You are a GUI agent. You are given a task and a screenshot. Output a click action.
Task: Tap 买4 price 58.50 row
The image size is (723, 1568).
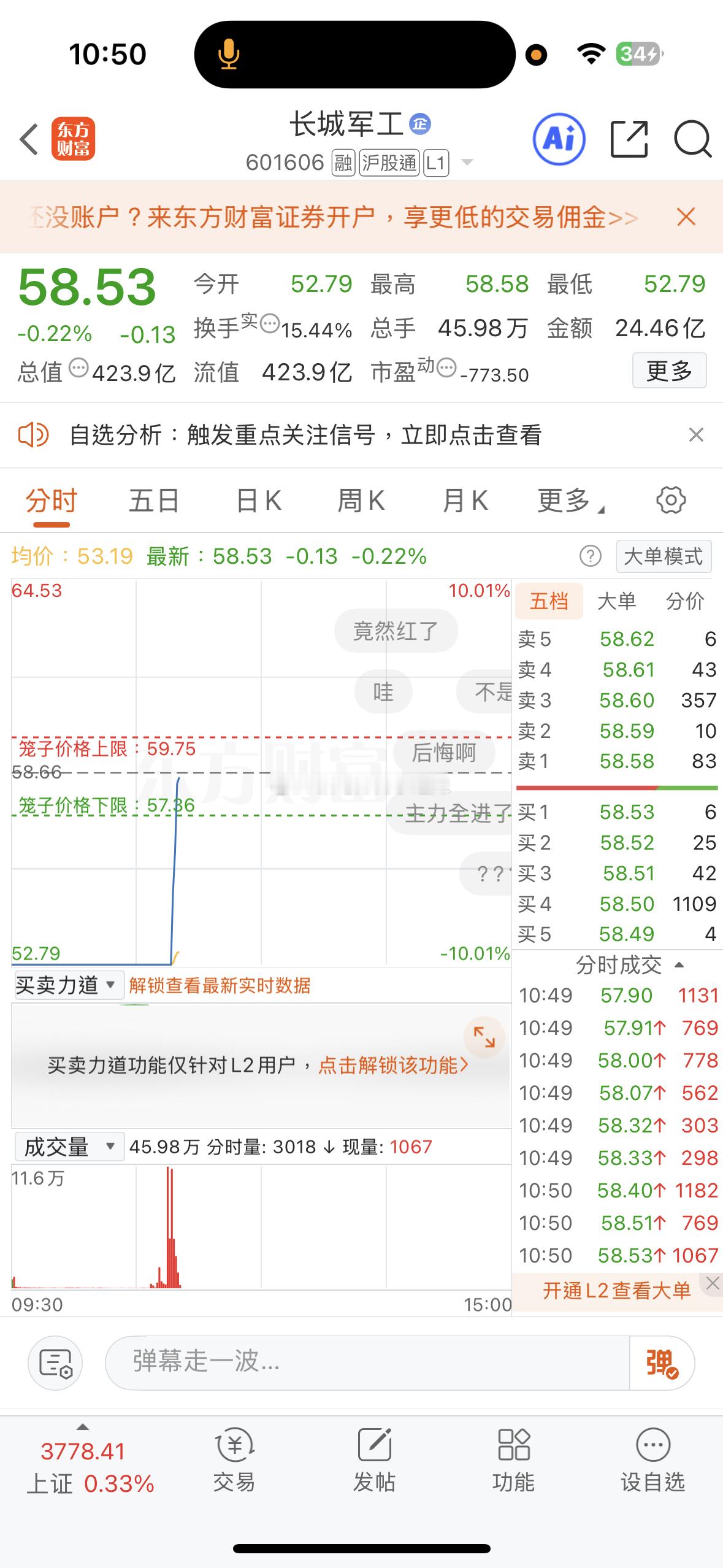click(617, 904)
